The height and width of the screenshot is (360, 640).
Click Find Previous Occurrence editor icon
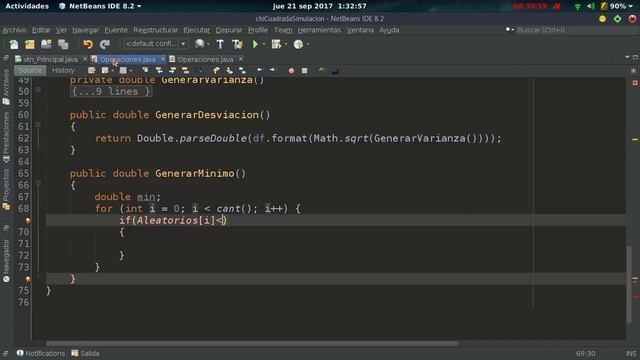click(x=159, y=71)
